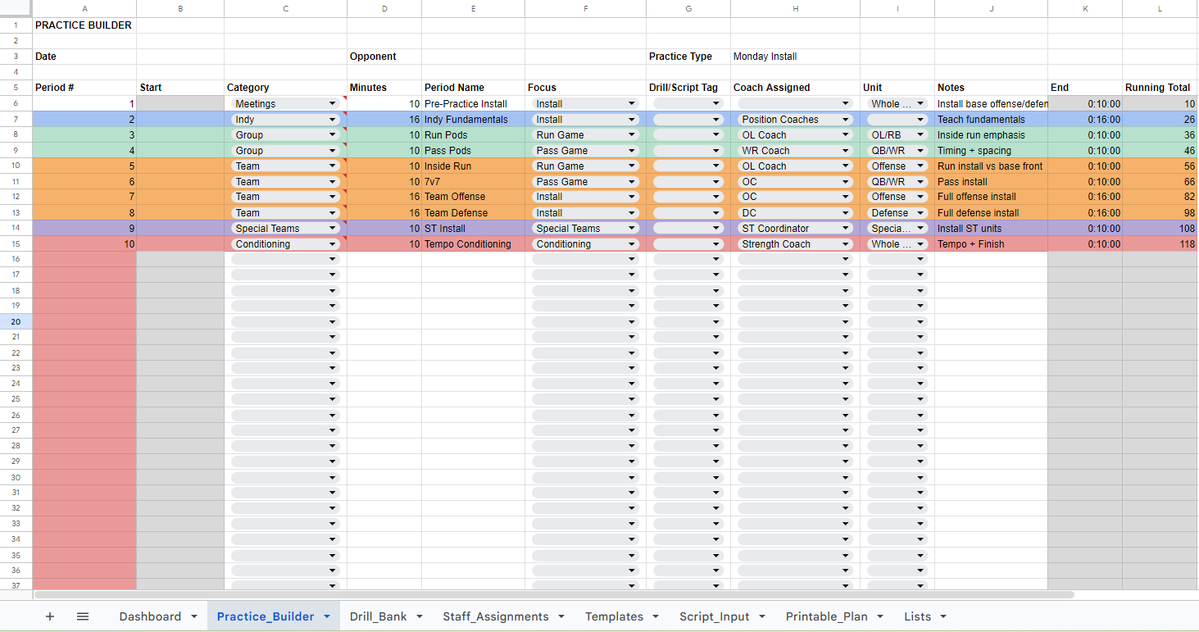Screen dimensions: 1199x632
Task: Click the Opponent label cell
Action: click(x=384, y=57)
